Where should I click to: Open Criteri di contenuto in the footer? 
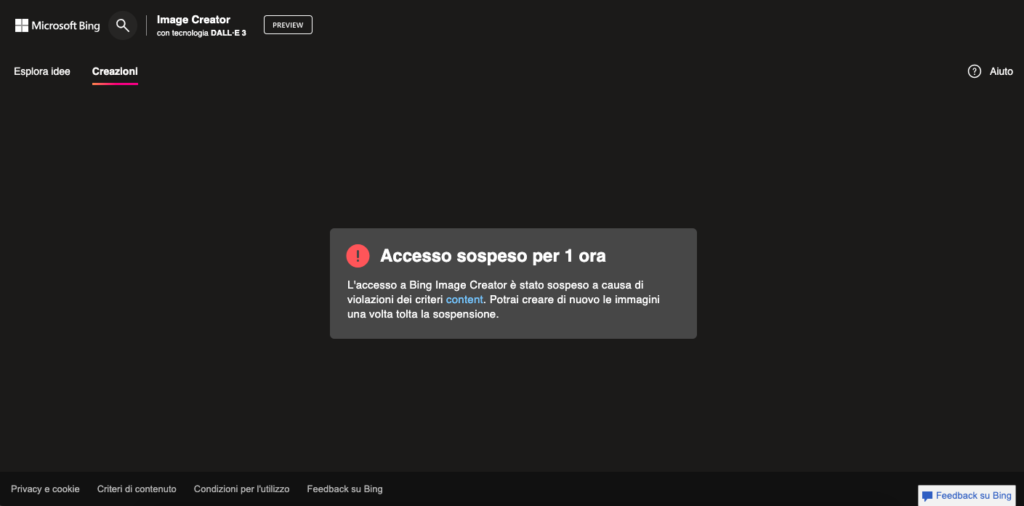tap(137, 489)
